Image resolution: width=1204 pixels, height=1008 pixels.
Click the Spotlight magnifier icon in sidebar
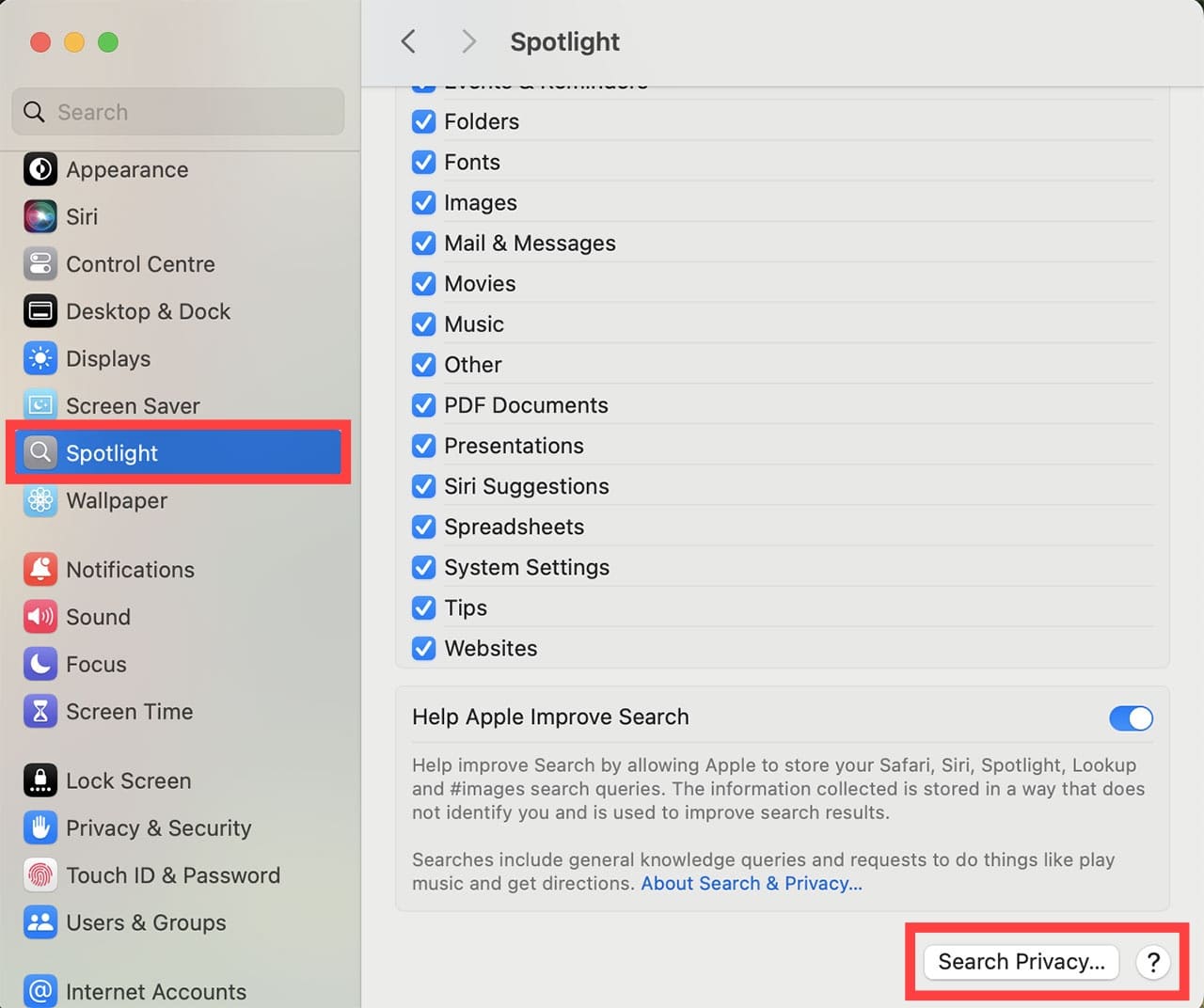pos(40,453)
